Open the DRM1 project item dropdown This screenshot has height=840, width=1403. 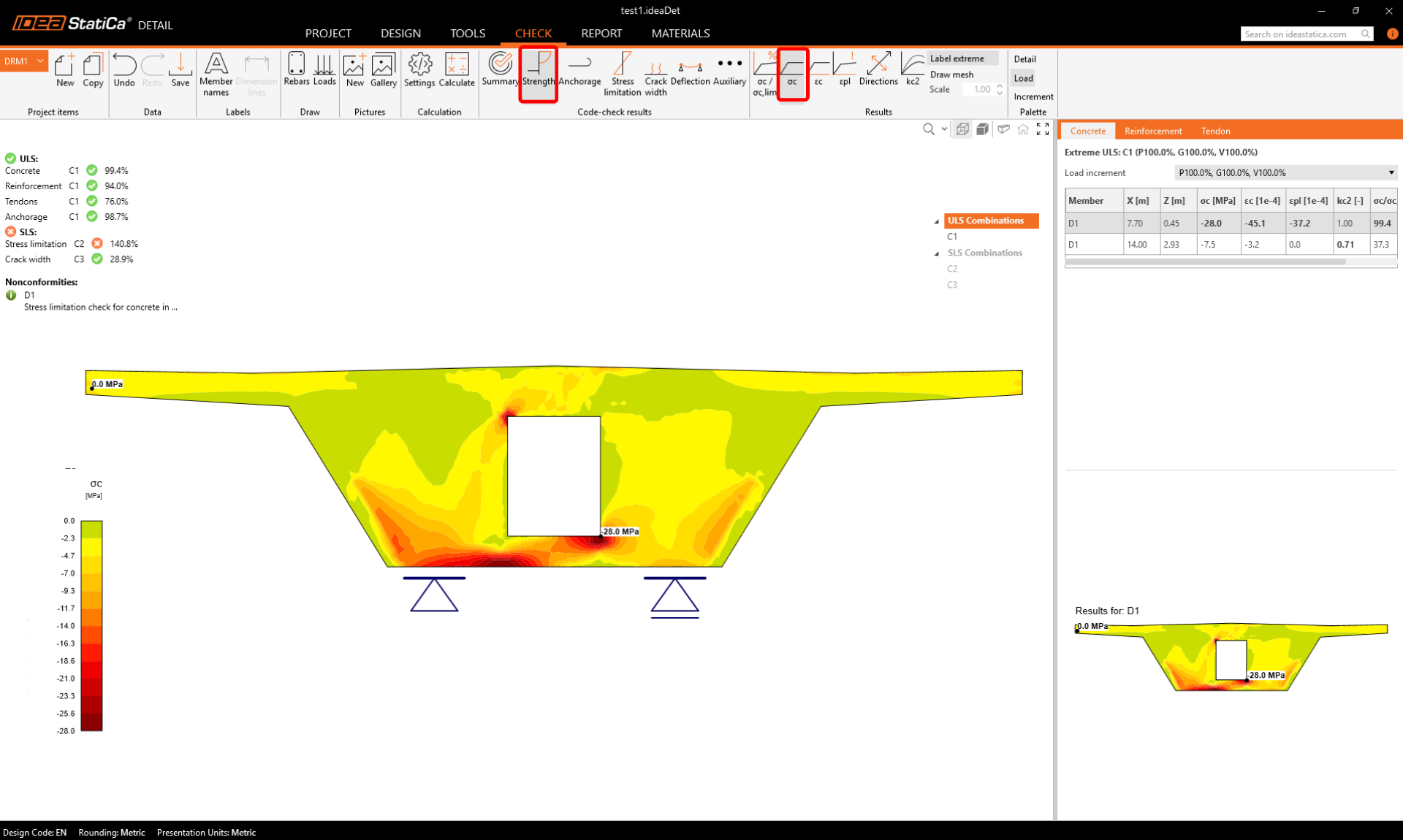pyautogui.click(x=41, y=61)
